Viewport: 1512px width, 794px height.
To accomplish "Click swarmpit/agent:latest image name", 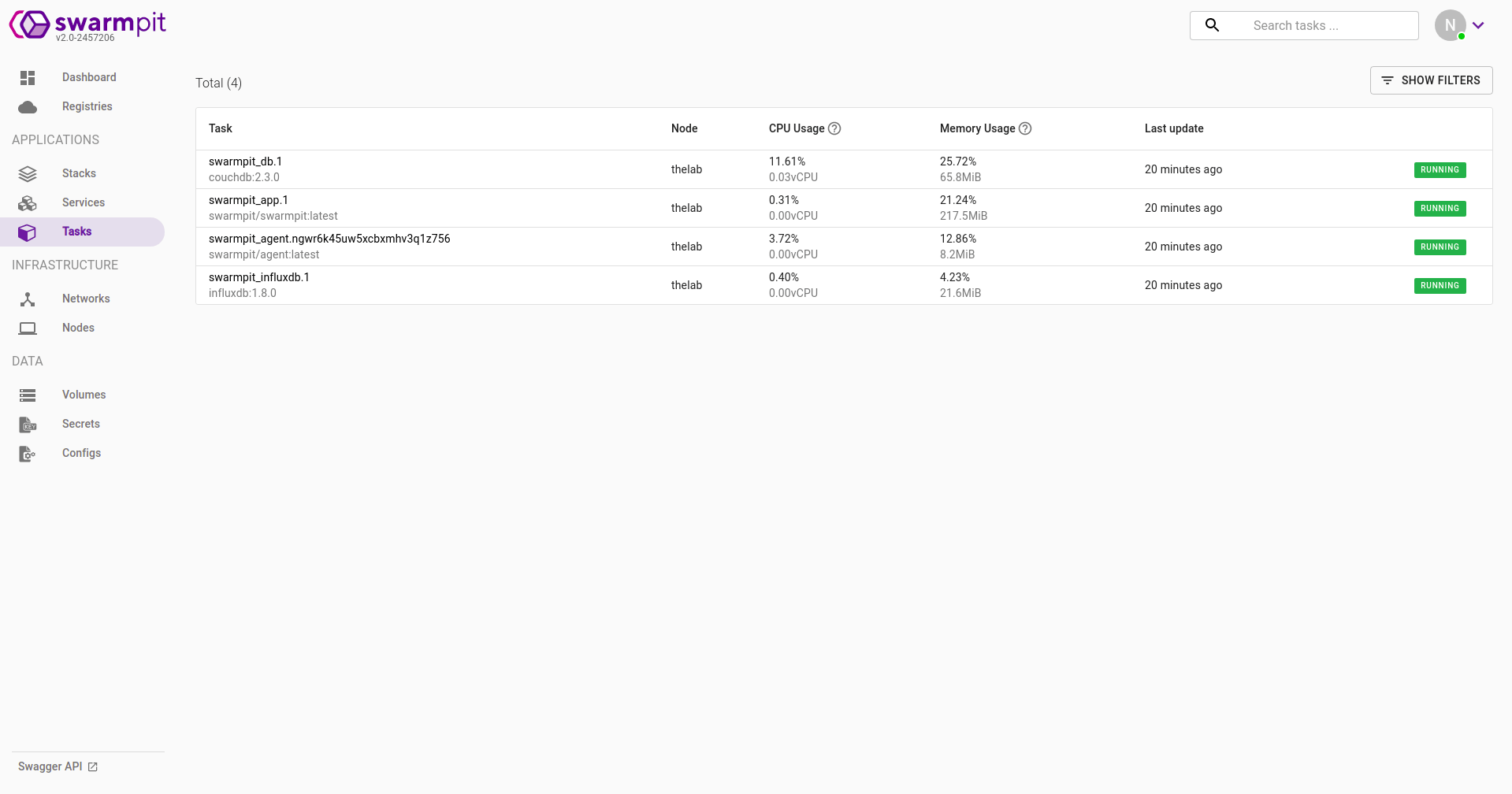I will click(x=264, y=254).
